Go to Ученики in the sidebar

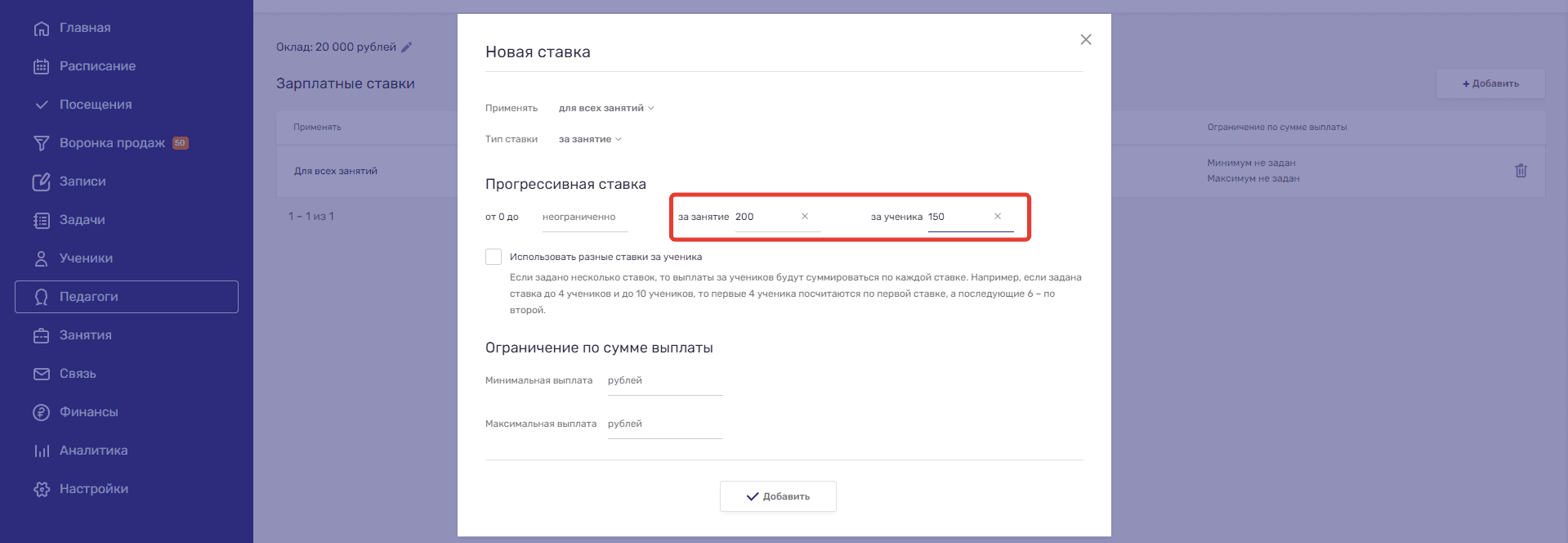coord(86,258)
